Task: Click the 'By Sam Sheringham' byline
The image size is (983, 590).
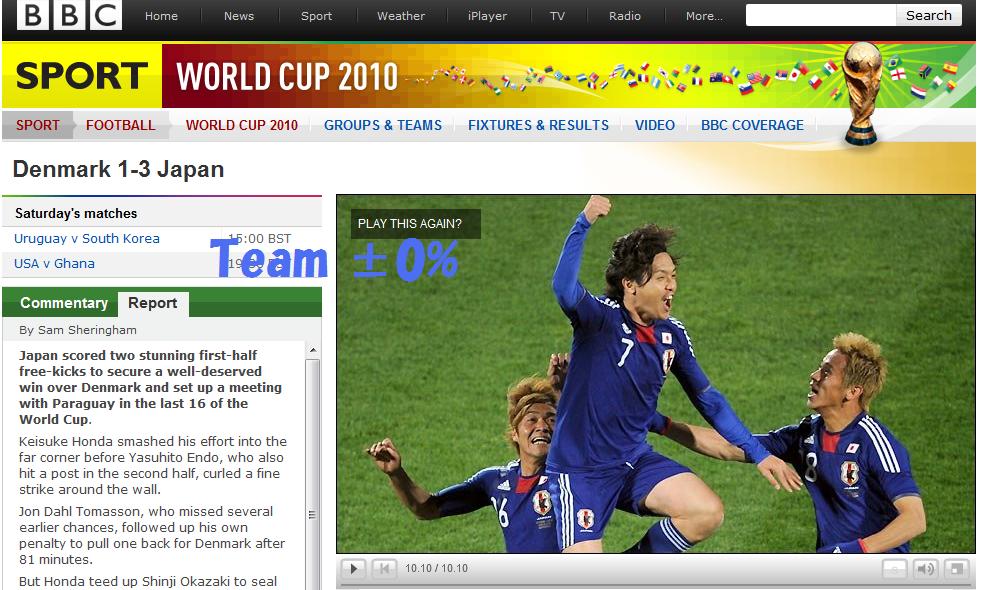Action: [78, 330]
